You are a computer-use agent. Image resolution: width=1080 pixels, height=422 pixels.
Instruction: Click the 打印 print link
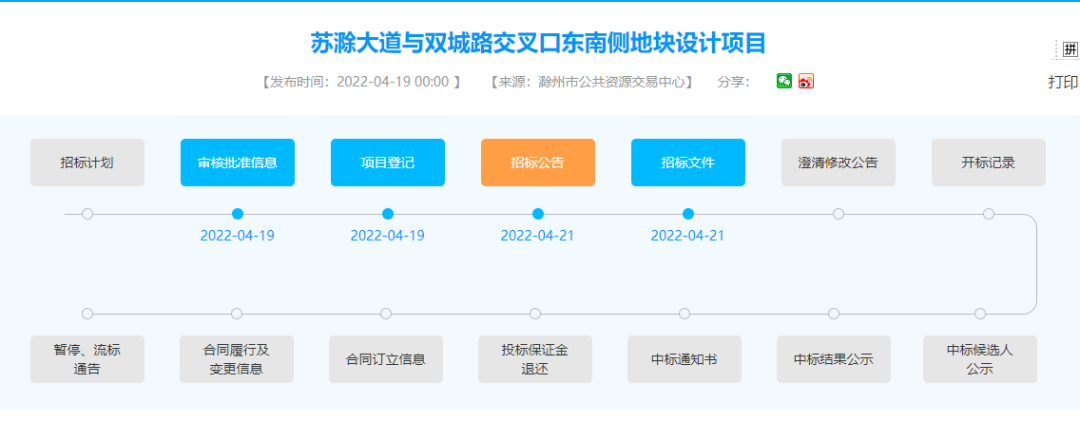(1063, 82)
